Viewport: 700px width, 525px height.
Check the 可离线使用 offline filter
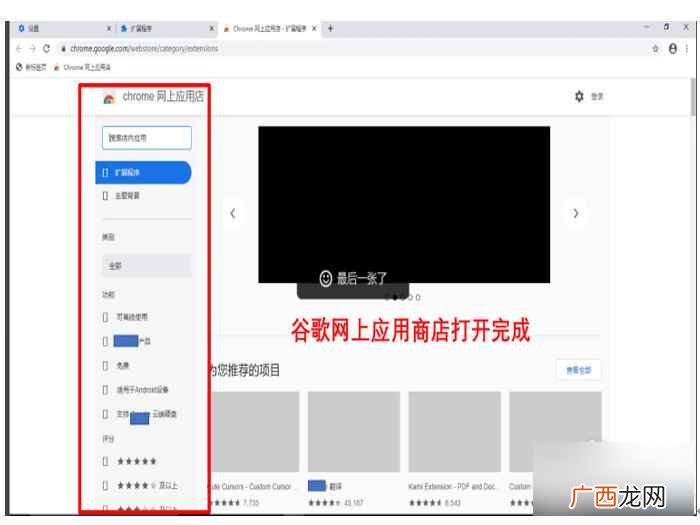(105, 317)
